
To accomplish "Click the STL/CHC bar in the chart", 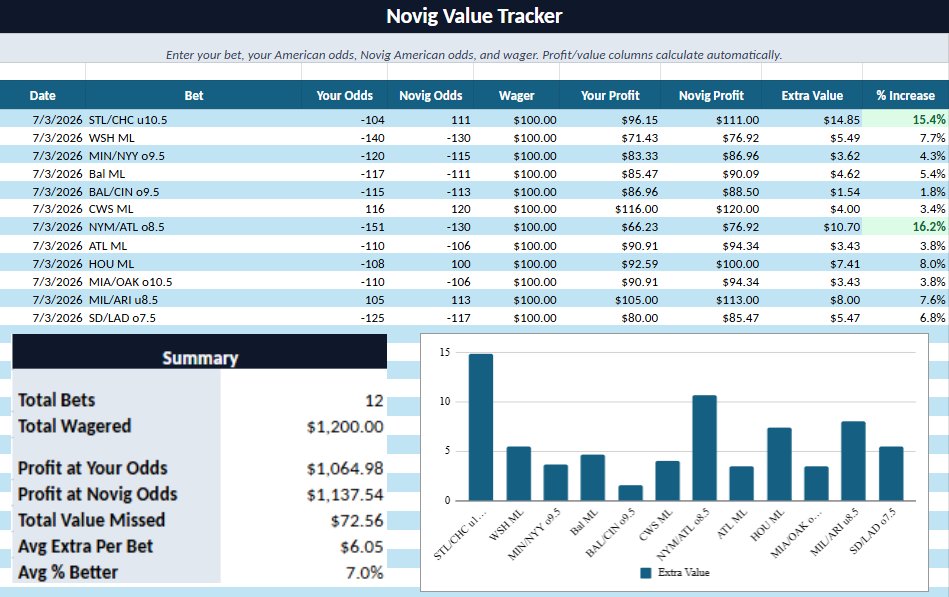I will coord(481,427).
